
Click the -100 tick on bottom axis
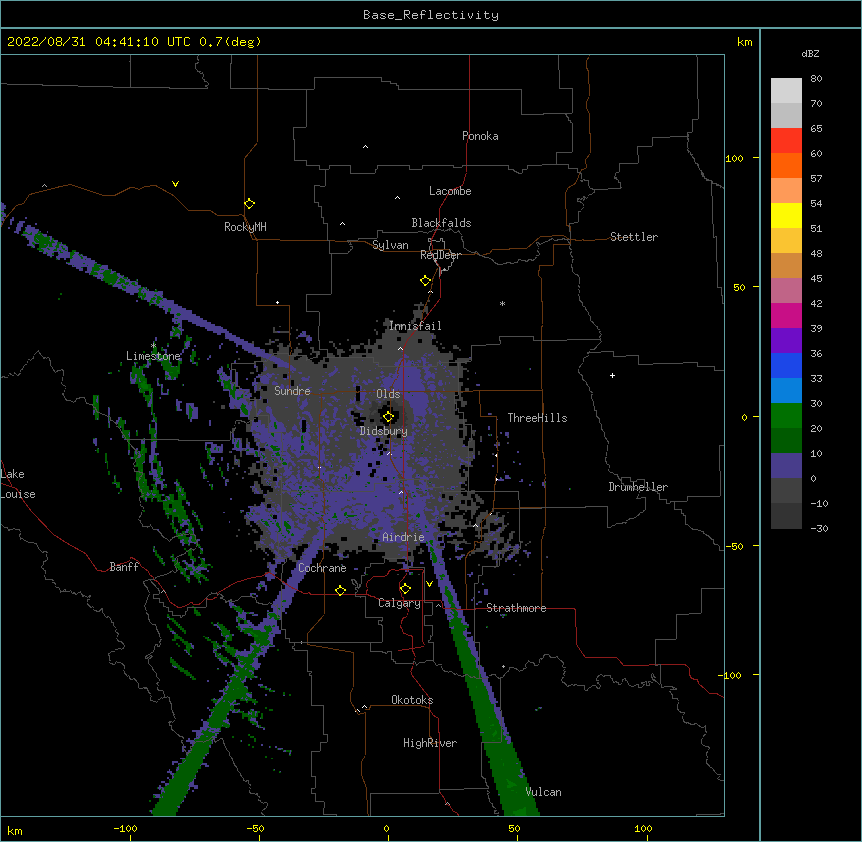click(125, 829)
